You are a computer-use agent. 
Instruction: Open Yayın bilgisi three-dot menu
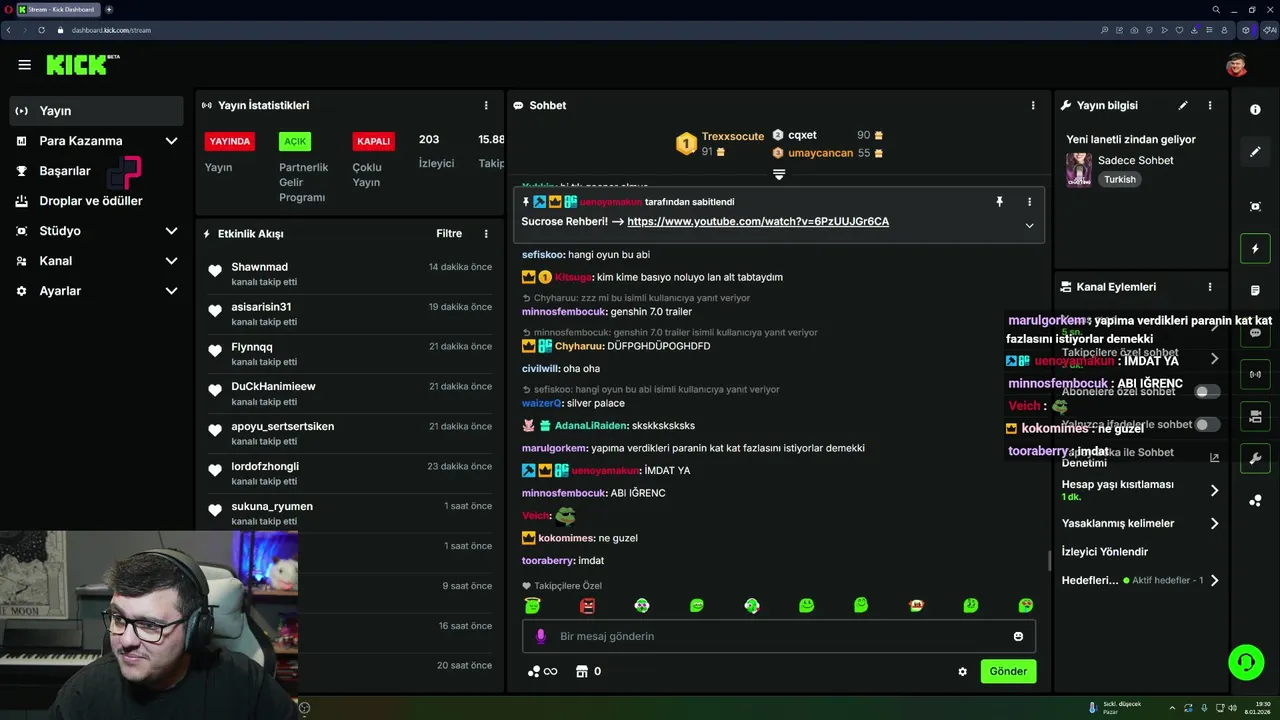(1210, 105)
